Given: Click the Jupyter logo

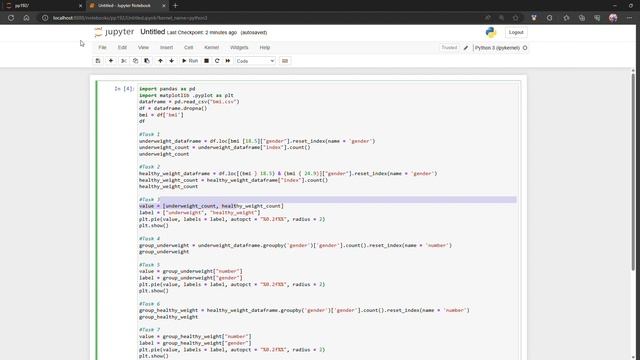Looking at the screenshot, I should (x=114, y=32).
